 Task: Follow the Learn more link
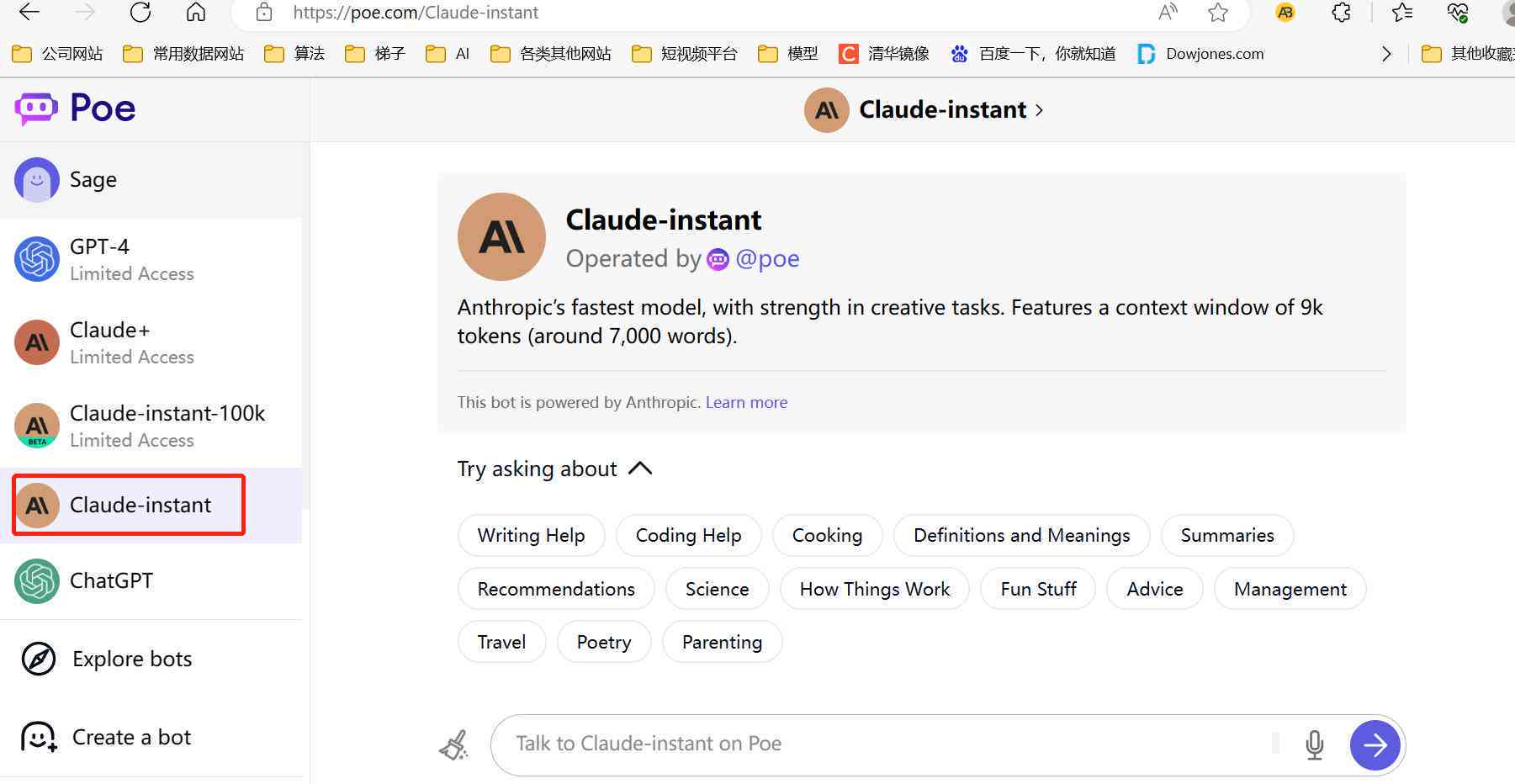coord(746,402)
